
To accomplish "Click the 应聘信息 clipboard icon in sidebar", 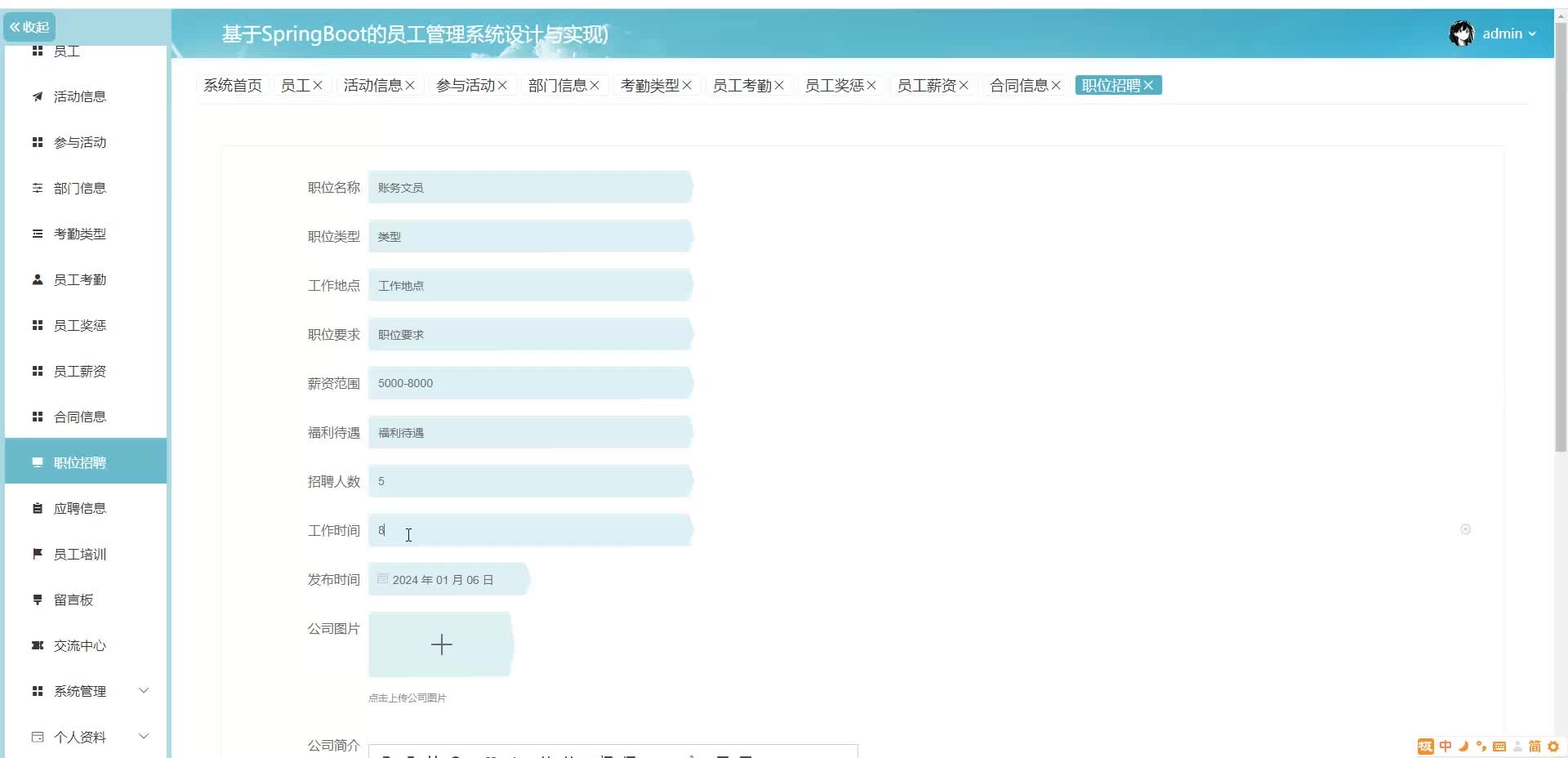I will coord(38,508).
